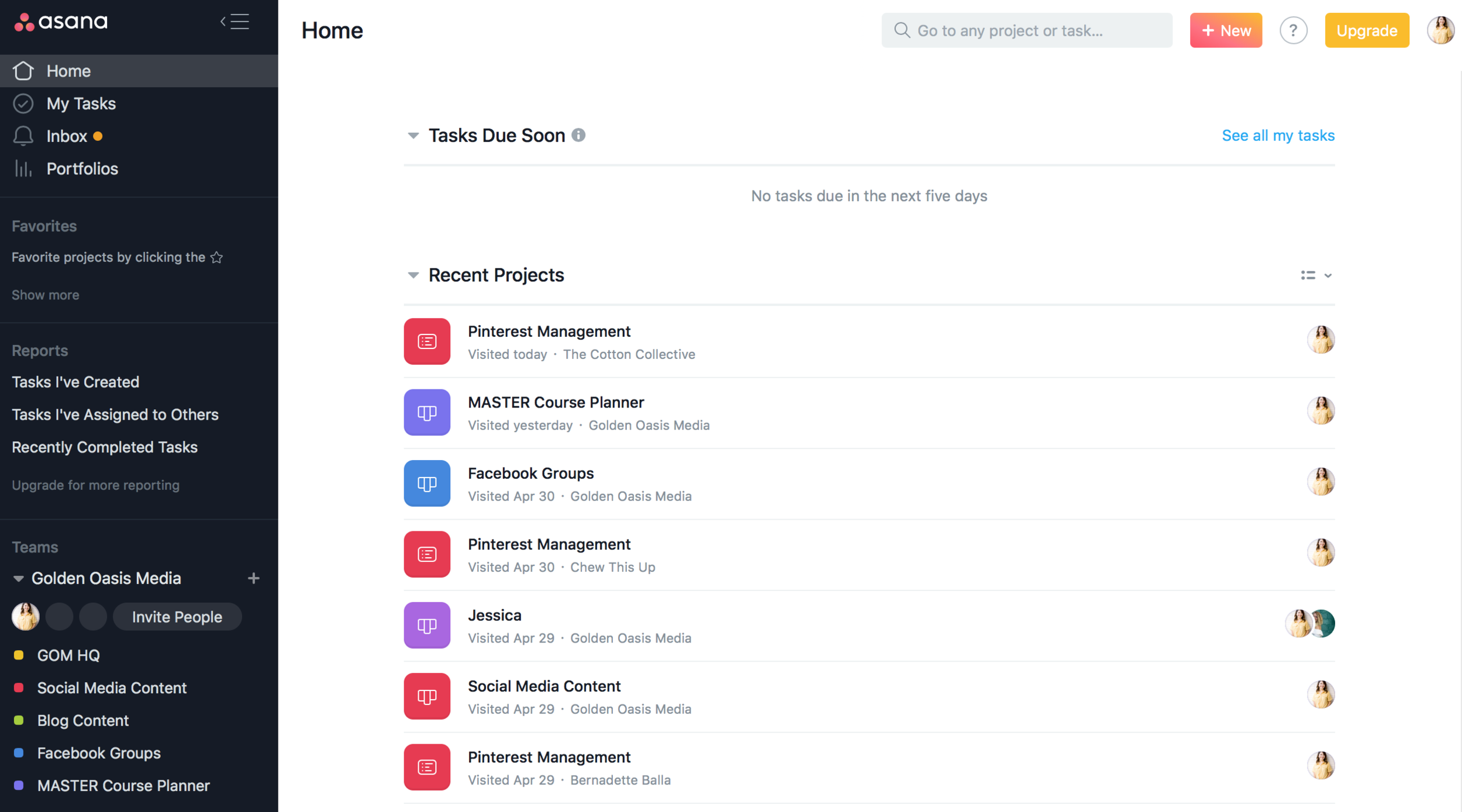Image resolution: width=1462 pixels, height=812 pixels.
Task: Open GOM HQ project in sidebar
Action: 68,655
